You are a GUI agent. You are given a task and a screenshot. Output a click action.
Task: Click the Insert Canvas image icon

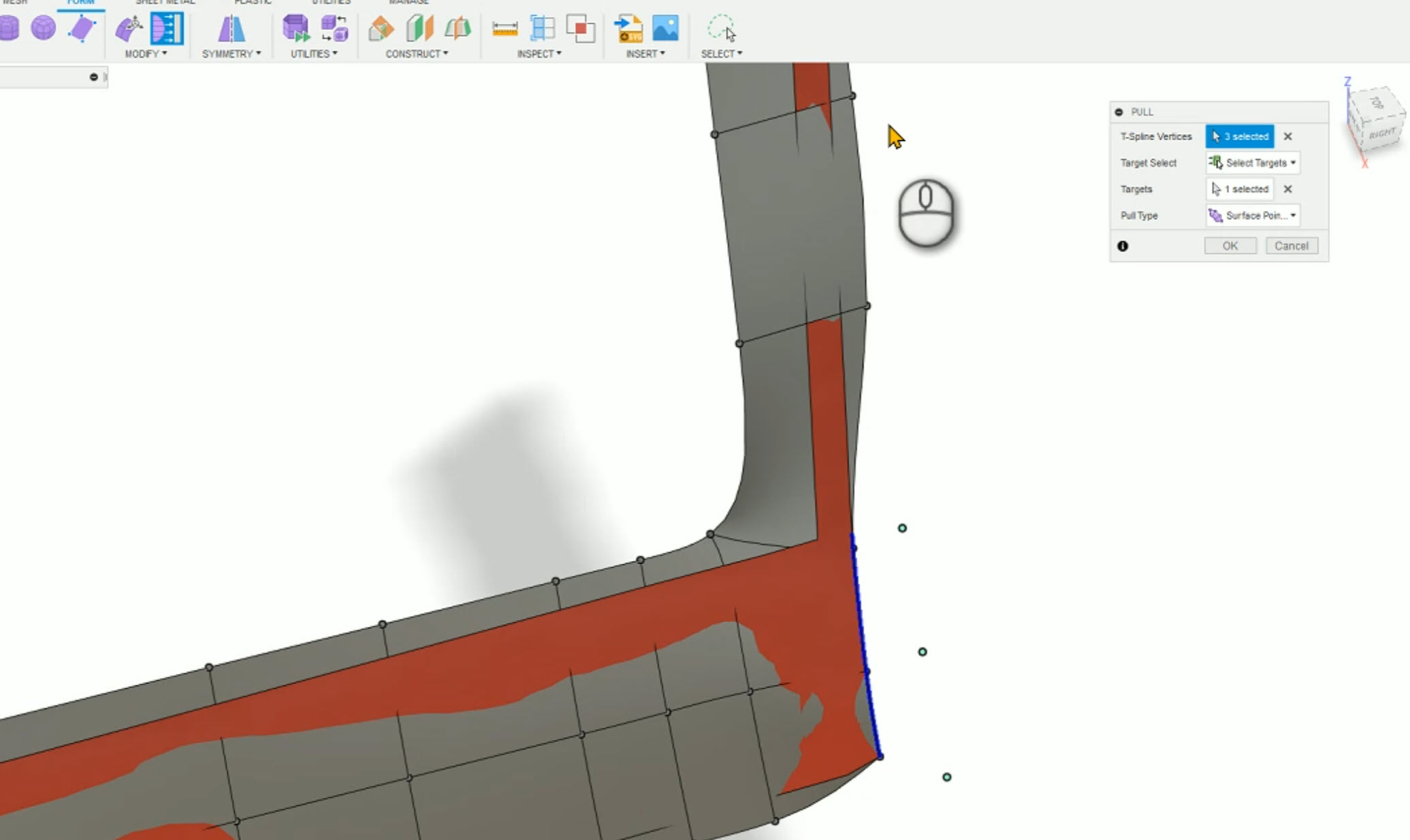[x=665, y=29]
